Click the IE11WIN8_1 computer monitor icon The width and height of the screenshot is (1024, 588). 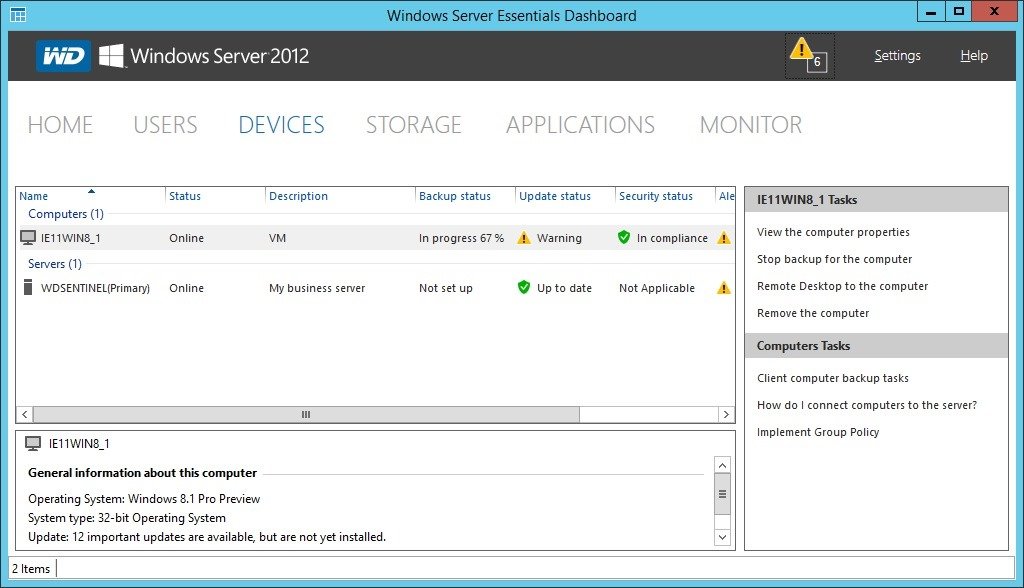[28, 238]
